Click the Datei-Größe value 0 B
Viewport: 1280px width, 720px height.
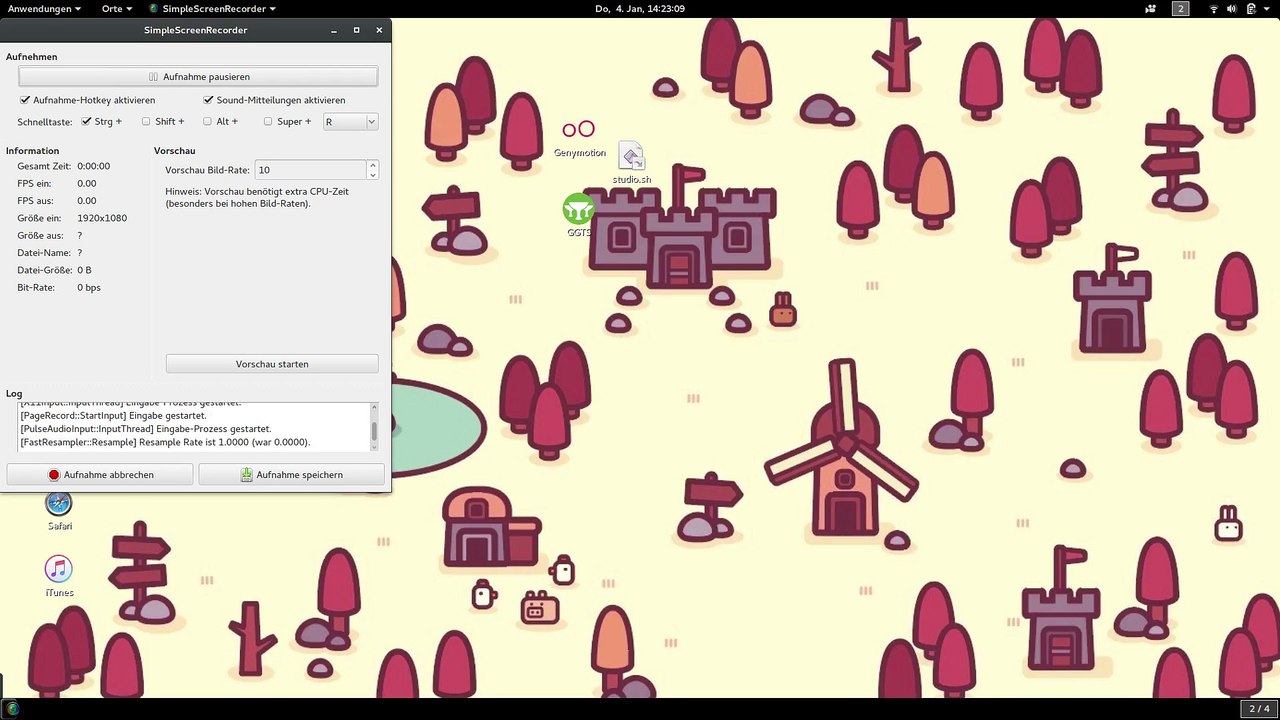tap(84, 270)
